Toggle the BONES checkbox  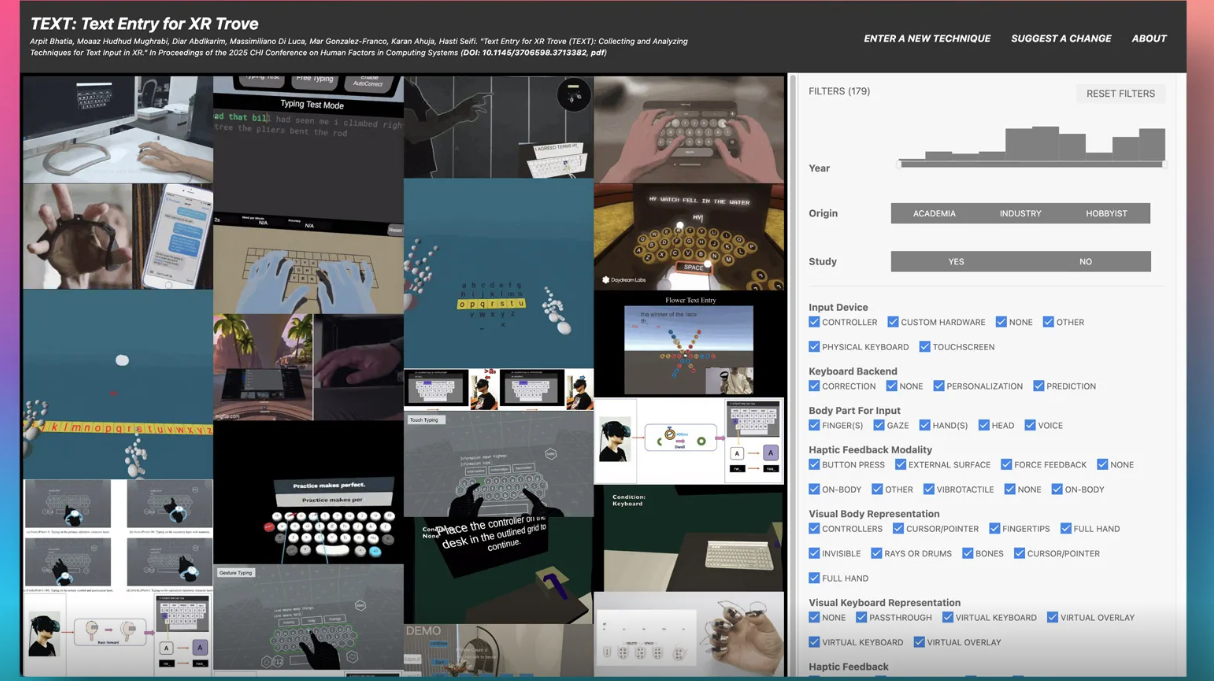point(967,553)
